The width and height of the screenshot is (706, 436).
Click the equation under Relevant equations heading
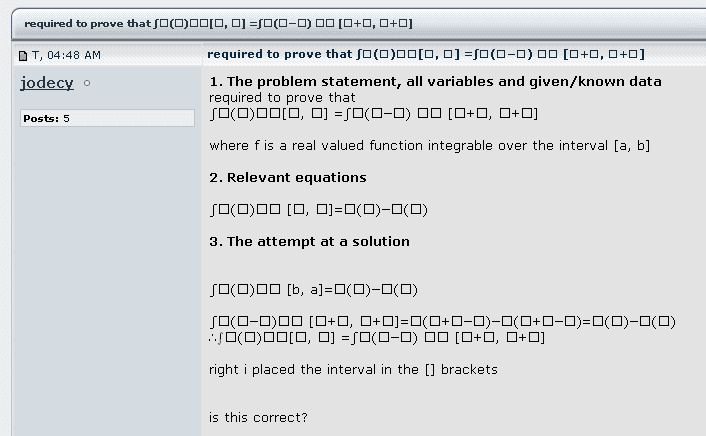pyautogui.click(x=318, y=210)
